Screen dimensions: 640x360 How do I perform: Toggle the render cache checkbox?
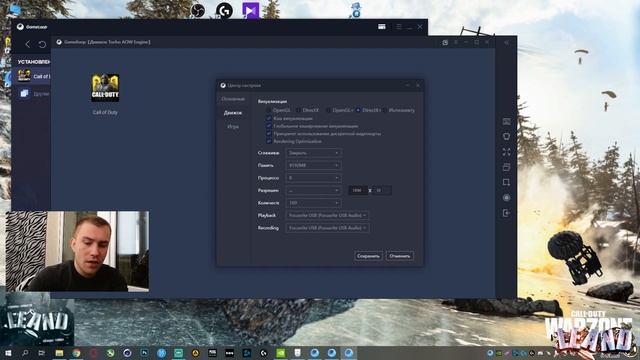coord(269,118)
